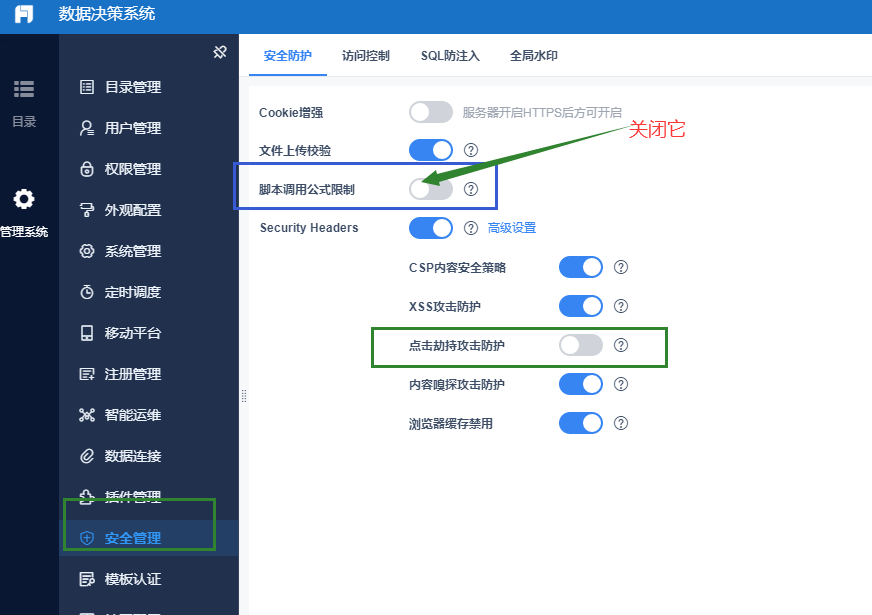Click the 注册管理 form icon
The height and width of the screenshot is (615, 872).
coord(87,374)
